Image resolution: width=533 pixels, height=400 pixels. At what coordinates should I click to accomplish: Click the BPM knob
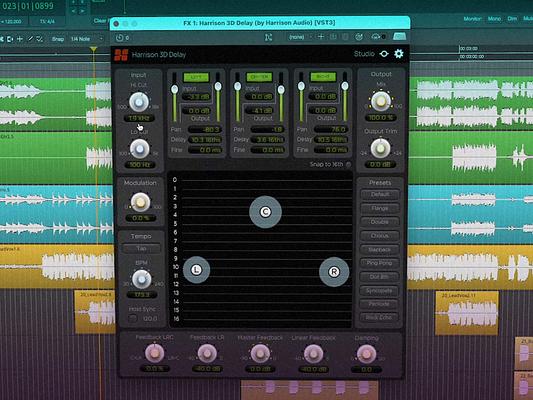[141, 279]
